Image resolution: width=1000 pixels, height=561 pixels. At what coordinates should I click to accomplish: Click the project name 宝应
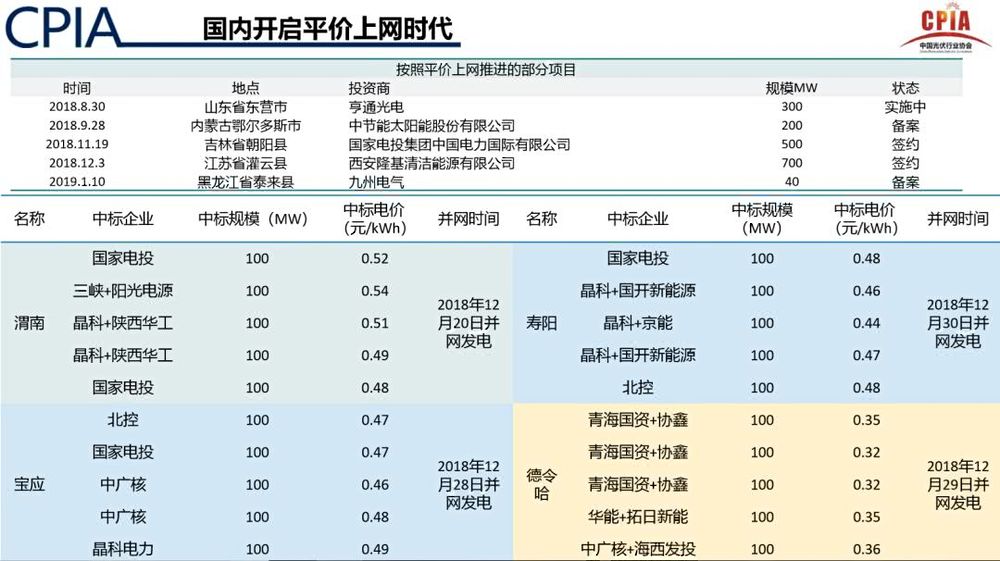click(29, 484)
